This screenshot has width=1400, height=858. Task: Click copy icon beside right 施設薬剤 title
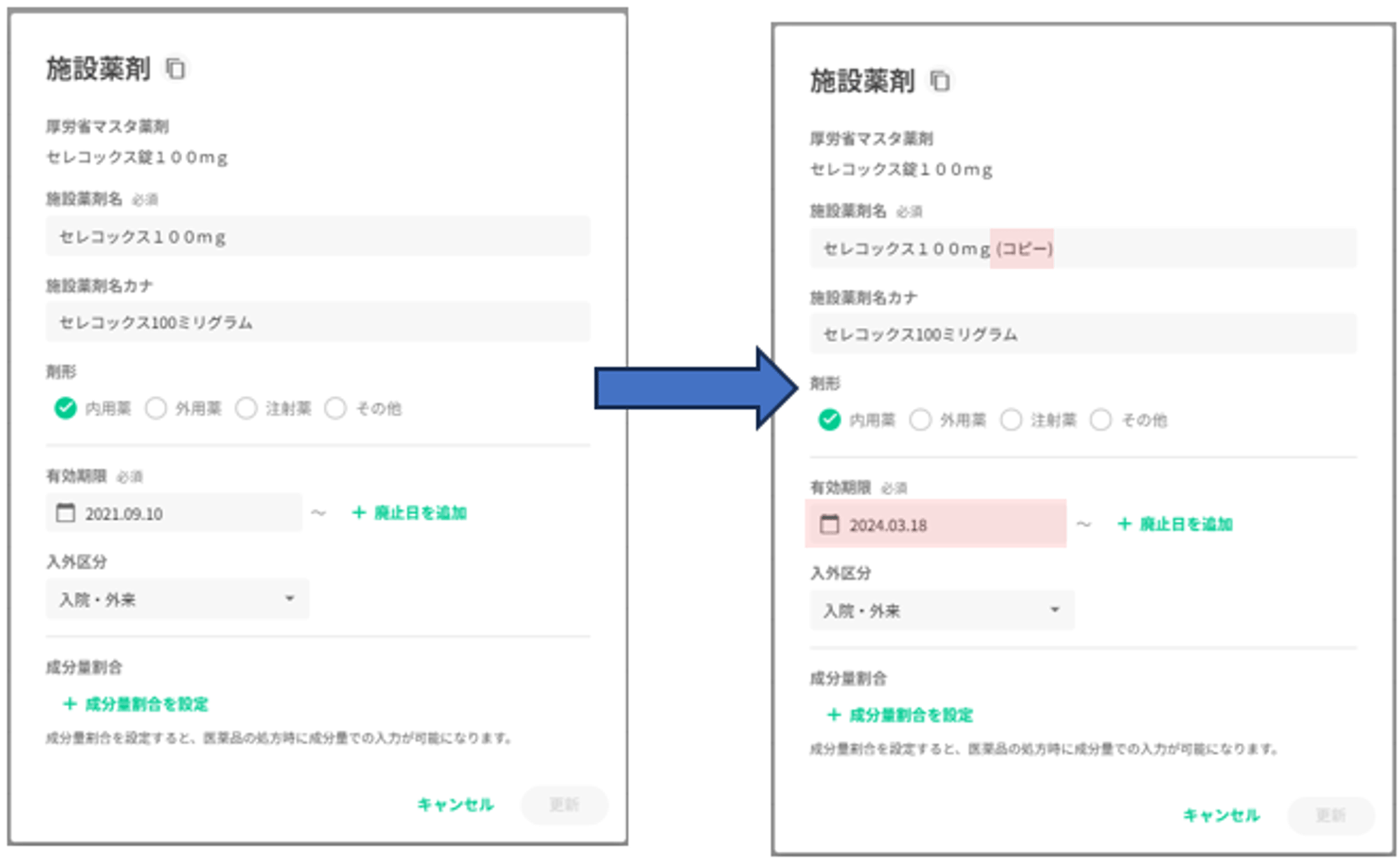point(939,81)
